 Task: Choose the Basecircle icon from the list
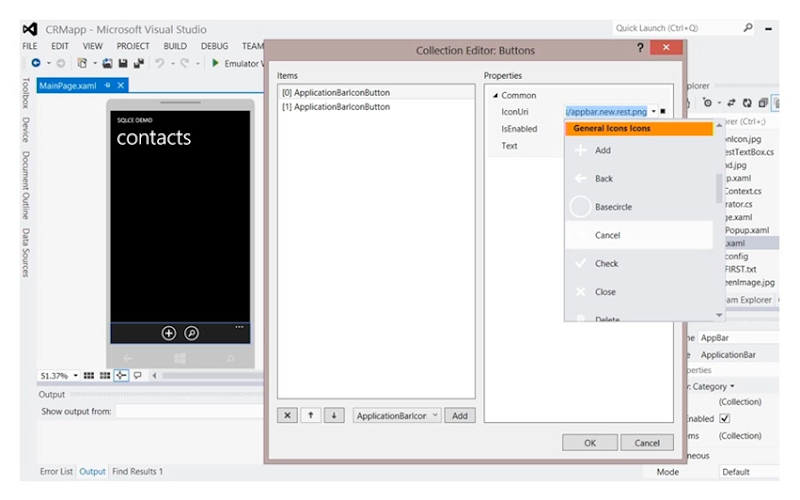click(639, 207)
